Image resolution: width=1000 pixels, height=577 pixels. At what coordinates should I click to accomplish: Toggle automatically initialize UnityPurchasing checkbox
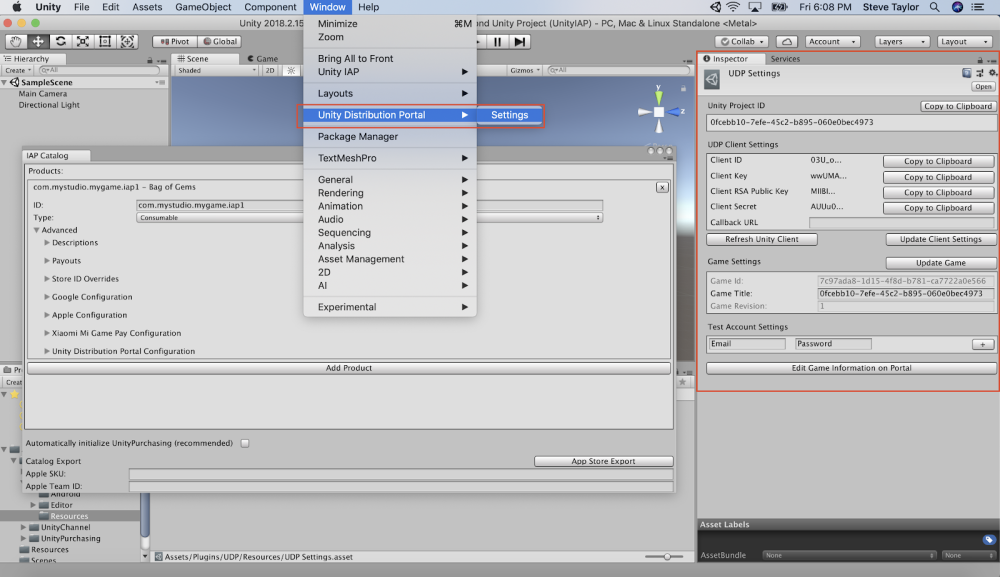click(245, 443)
